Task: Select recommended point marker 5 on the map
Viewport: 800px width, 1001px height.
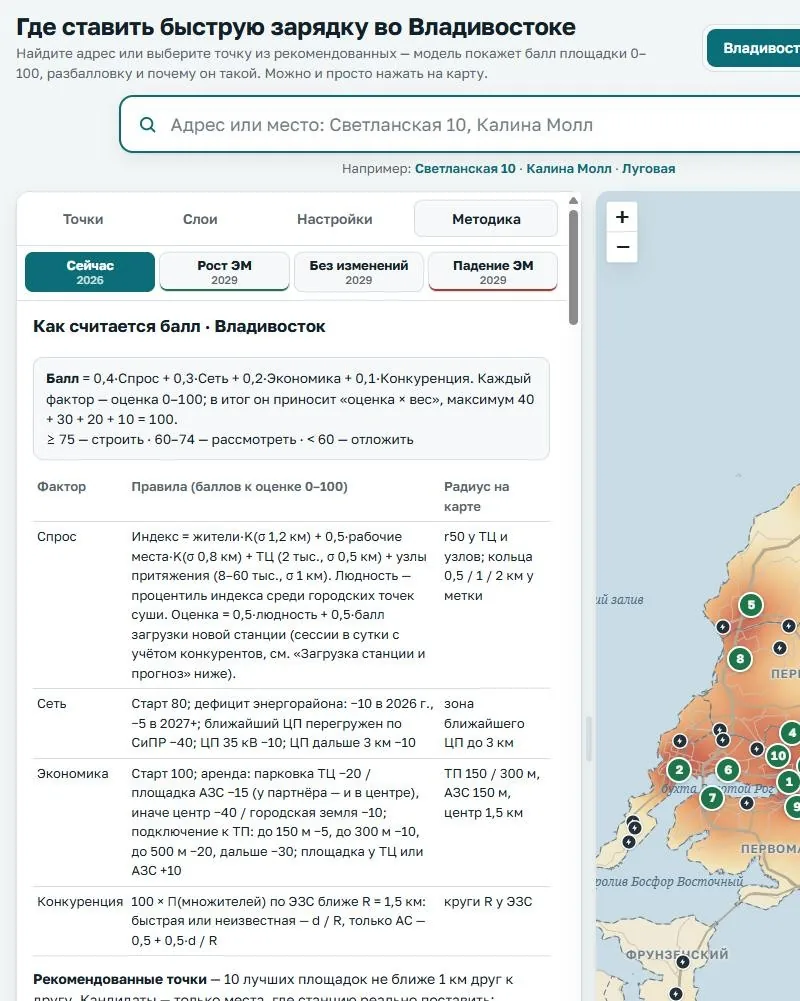Action: point(751,605)
